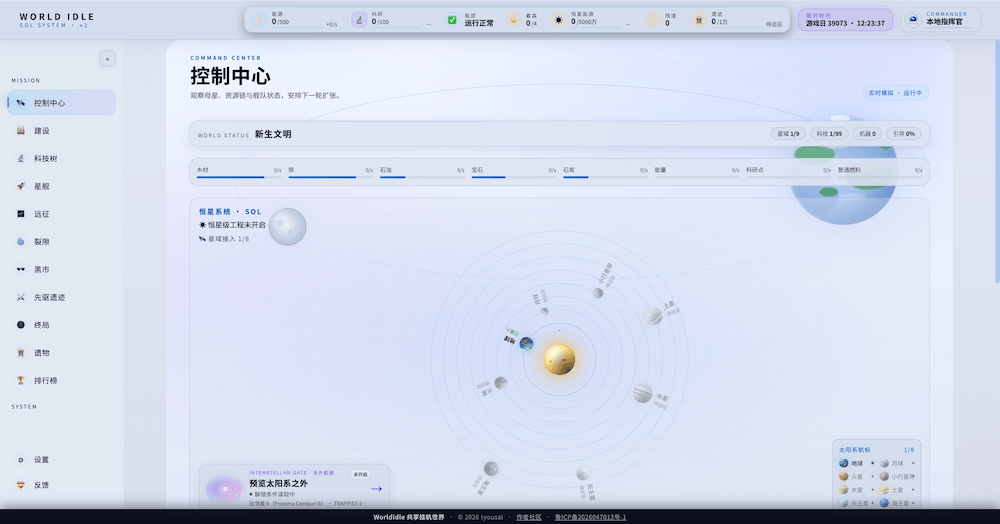
Task: Select 星舰 in the sidebar
Action: coord(62,186)
